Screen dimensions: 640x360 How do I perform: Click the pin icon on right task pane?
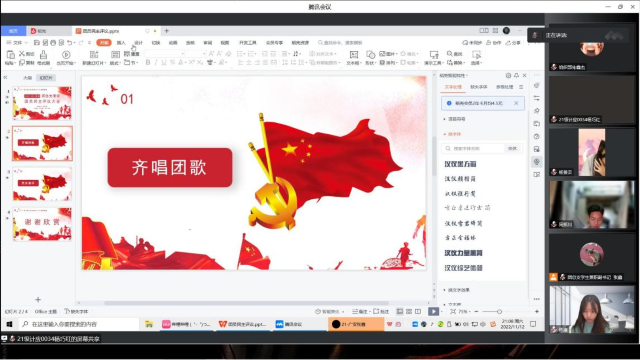pyautogui.click(x=516, y=76)
